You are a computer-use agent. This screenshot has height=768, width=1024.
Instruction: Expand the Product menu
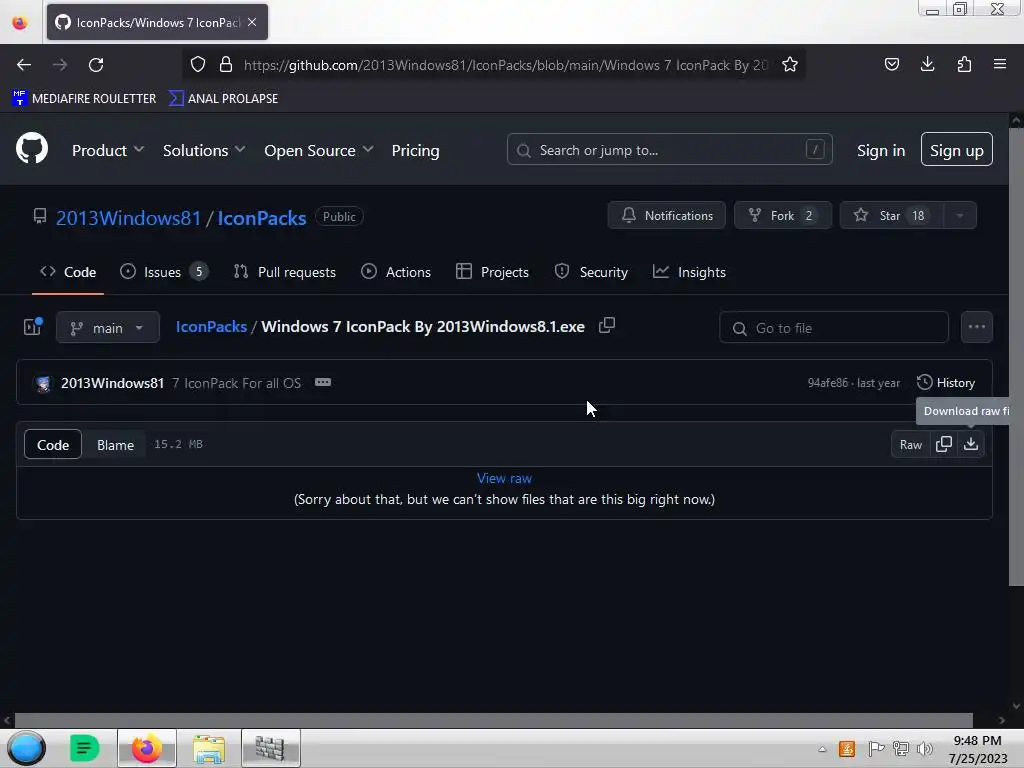pyautogui.click(x=108, y=150)
